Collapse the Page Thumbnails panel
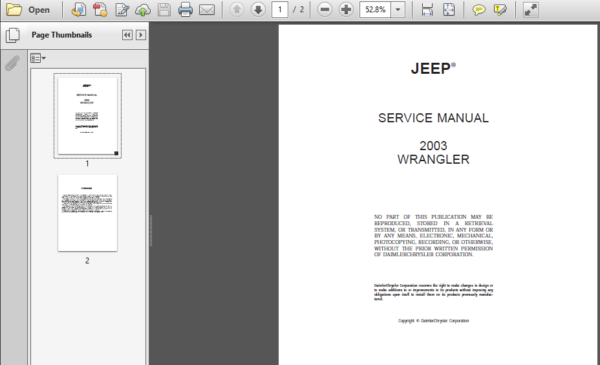Screen dimensions: 600x365 [x=127, y=35]
